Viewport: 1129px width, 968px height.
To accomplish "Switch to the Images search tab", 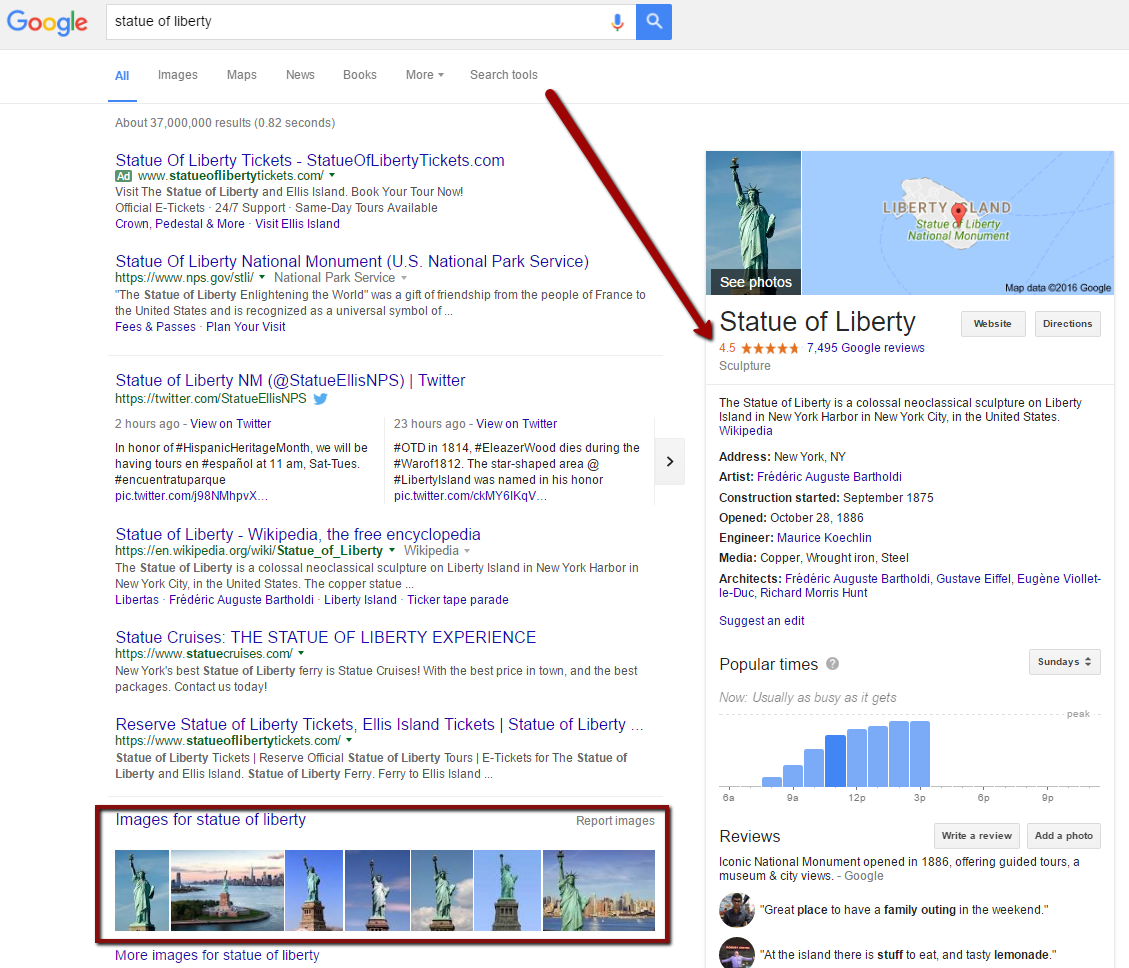I will pos(177,75).
